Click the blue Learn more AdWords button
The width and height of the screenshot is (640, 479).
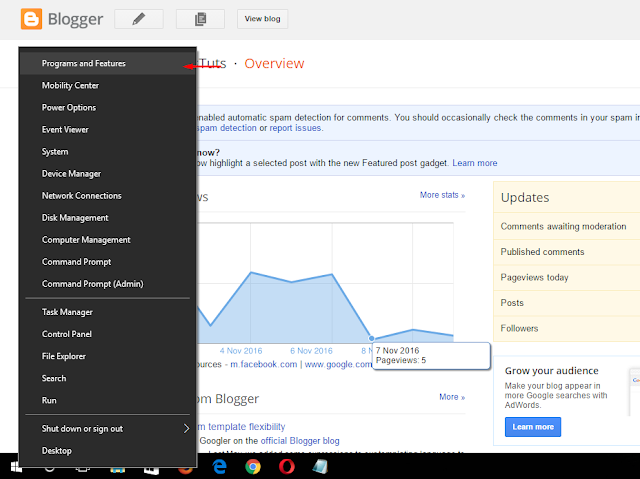pyautogui.click(x=533, y=427)
